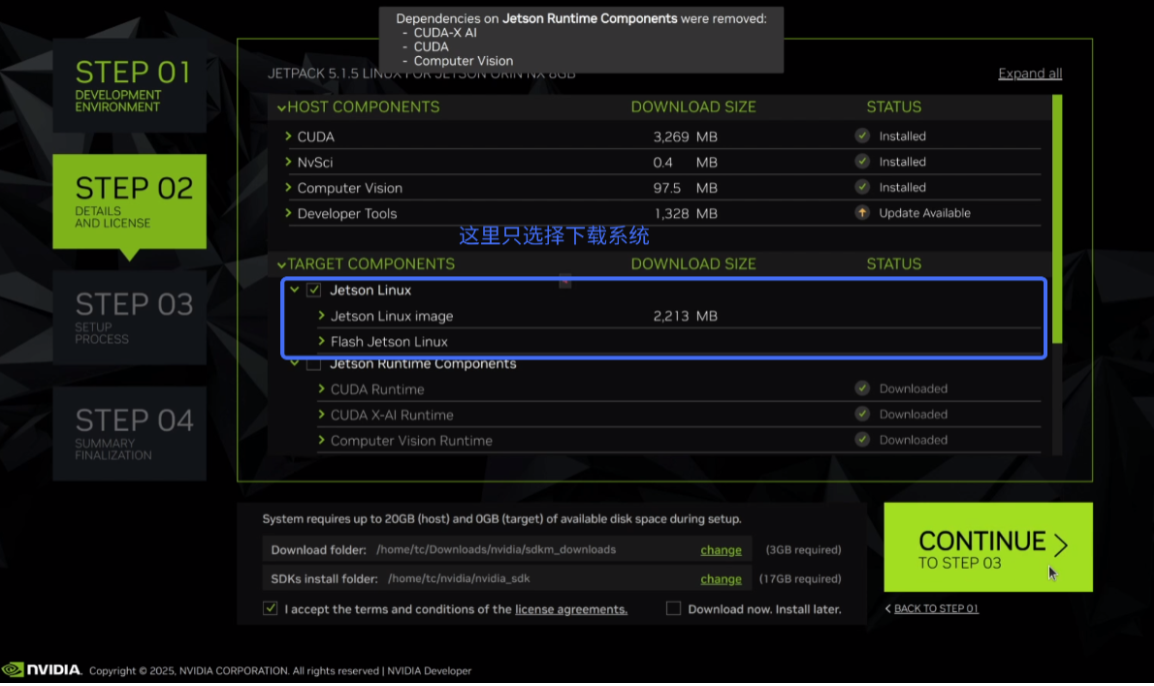This screenshot has width=1154, height=686.
Task: Collapse the Host Components section
Action: [281, 108]
